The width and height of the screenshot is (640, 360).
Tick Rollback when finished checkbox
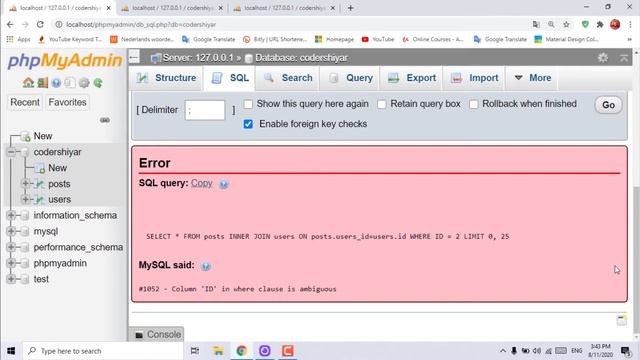click(473, 104)
